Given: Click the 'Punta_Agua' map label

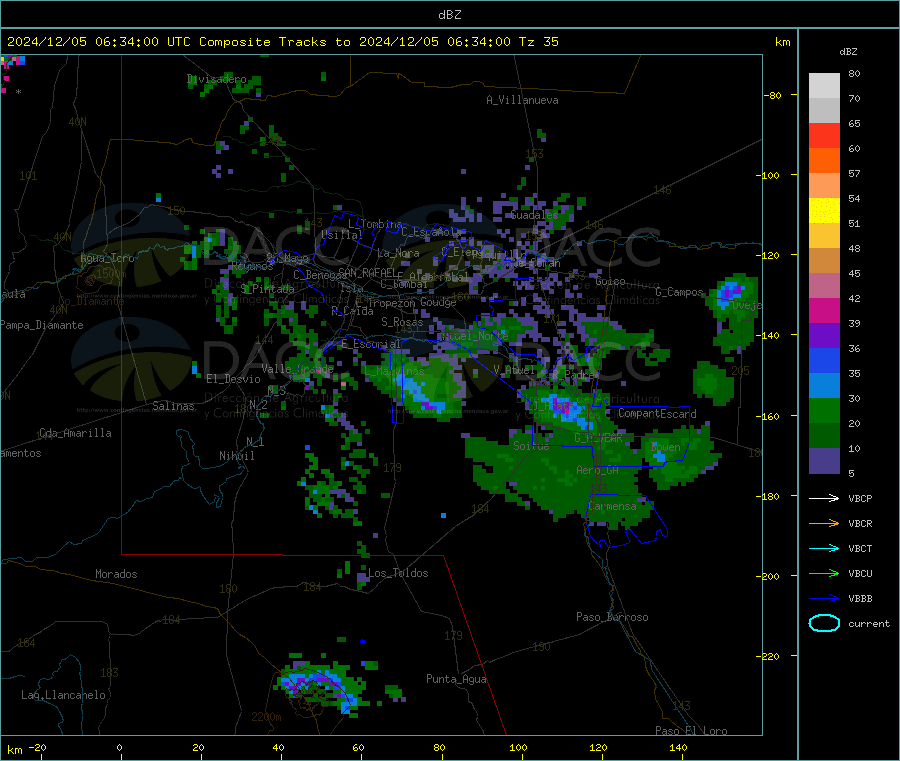Looking at the screenshot, I should pos(456,680).
